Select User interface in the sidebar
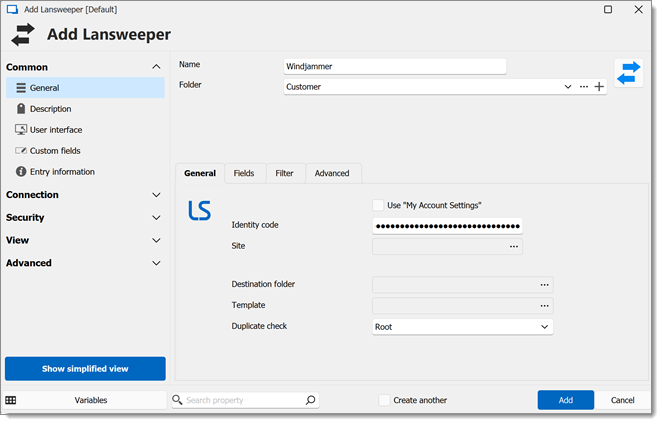The height and width of the screenshot is (425, 662). tap(85, 130)
